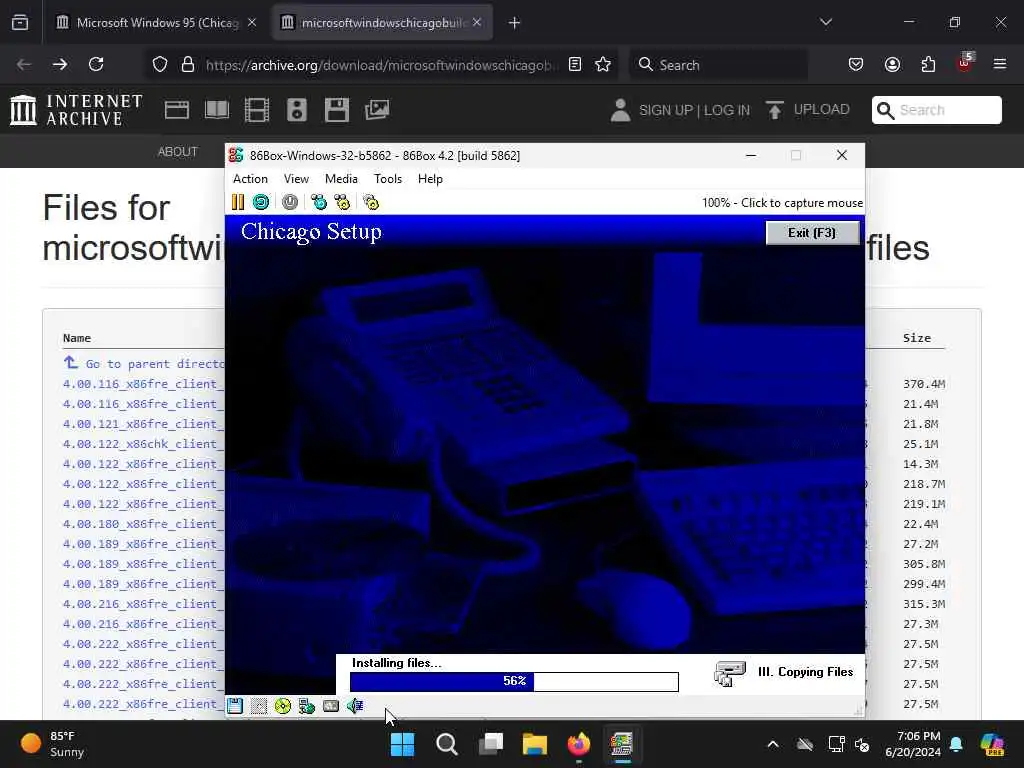Open the Firefox extensions puzzle icon

(x=928, y=64)
